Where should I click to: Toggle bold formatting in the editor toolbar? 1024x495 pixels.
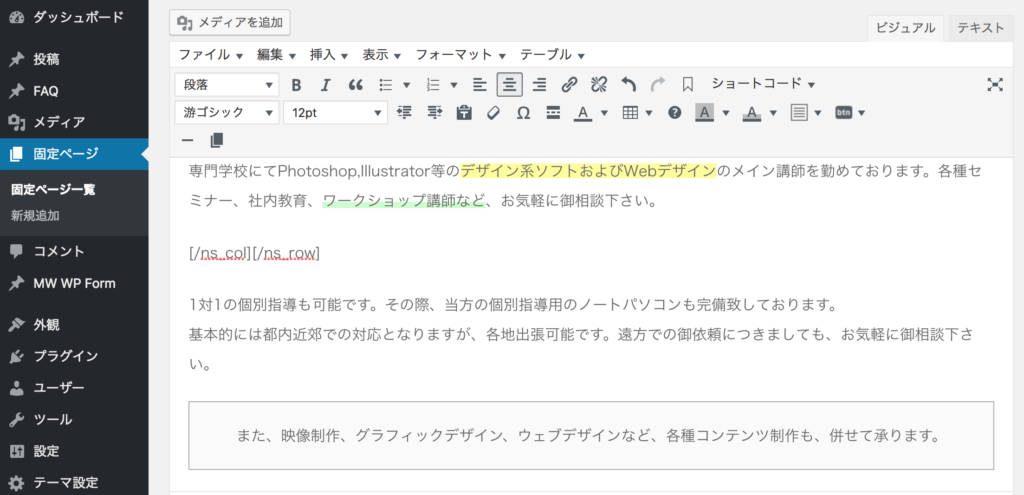tap(296, 85)
